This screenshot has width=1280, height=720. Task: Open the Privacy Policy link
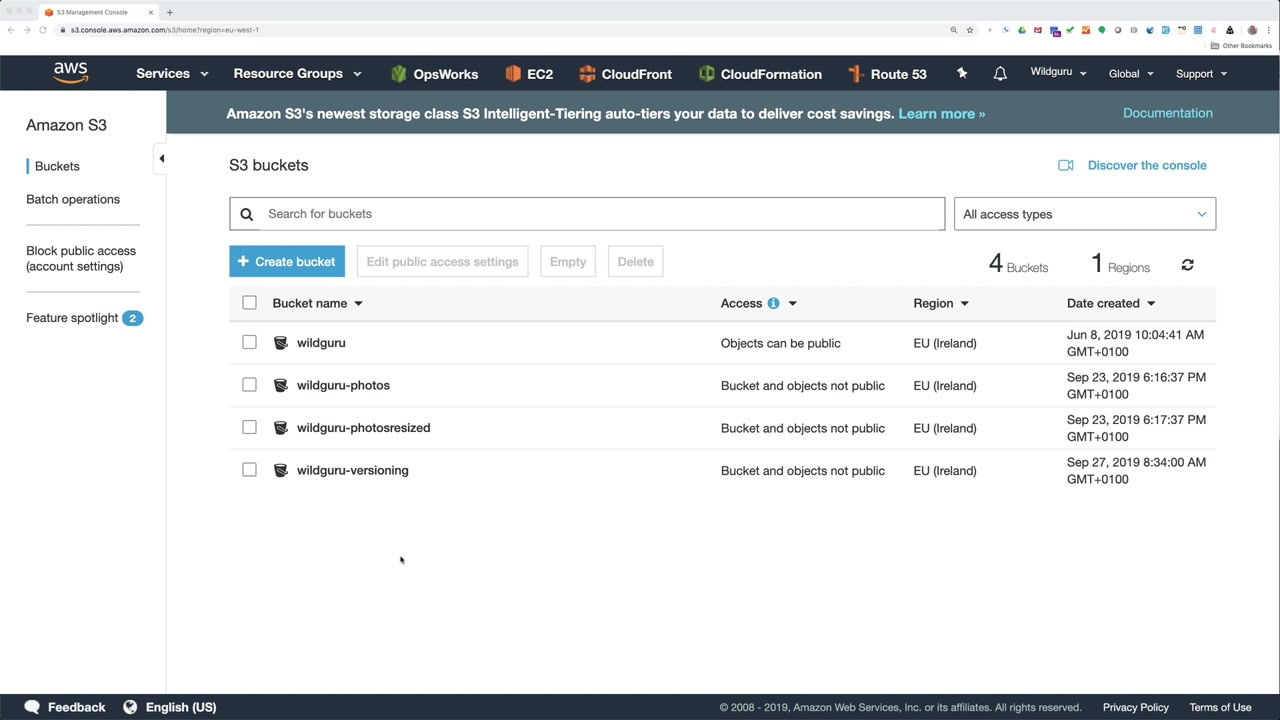click(1135, 707)
